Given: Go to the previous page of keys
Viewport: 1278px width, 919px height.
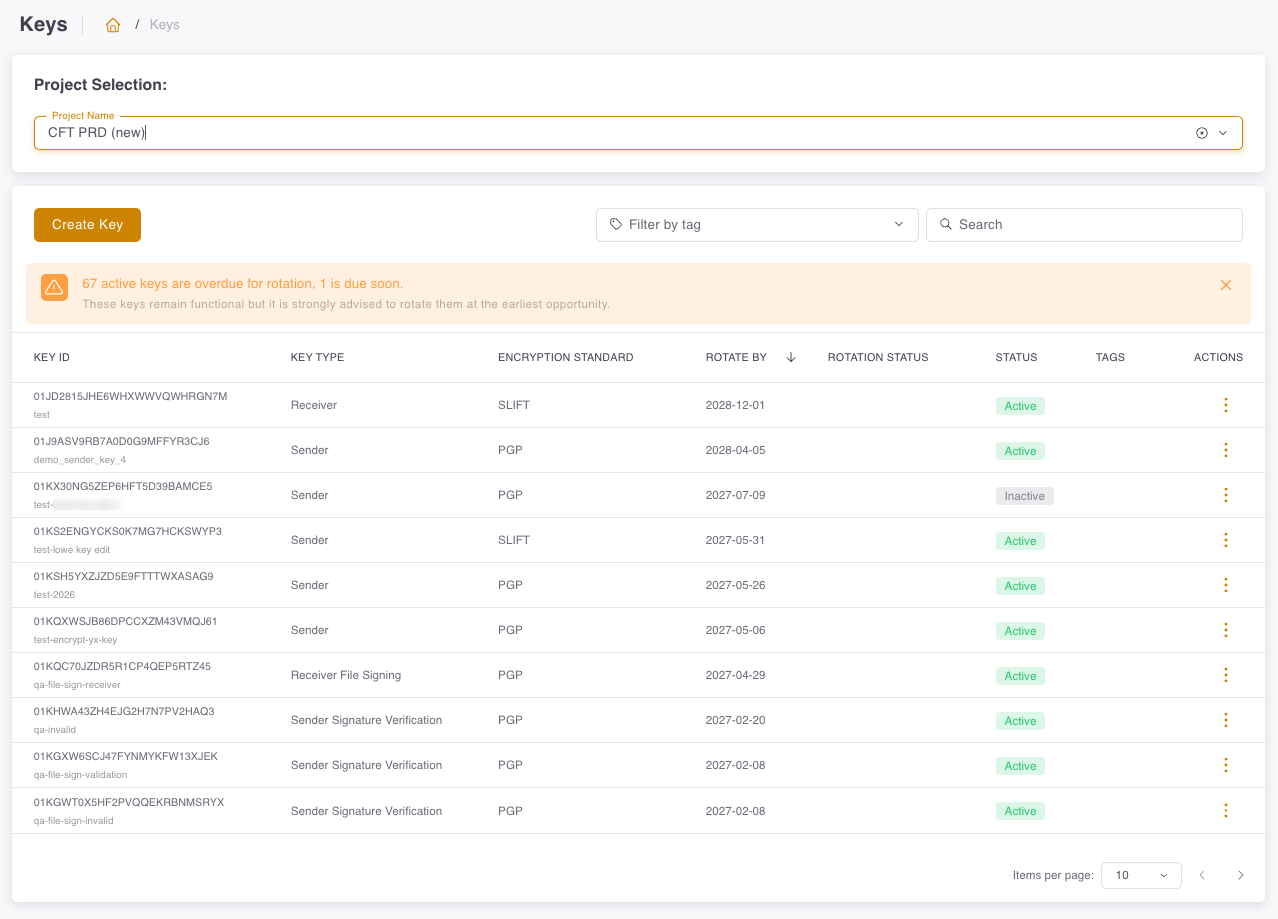Looking at the screenshot, I should (x=1202, y=875).
